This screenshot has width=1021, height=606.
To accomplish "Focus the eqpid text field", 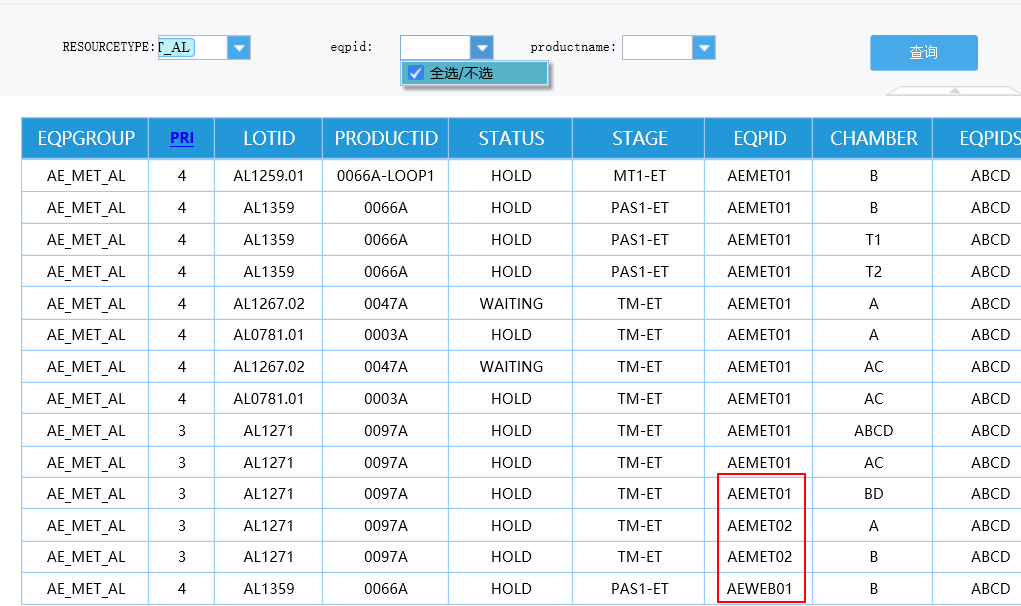I will coord(435,47).
